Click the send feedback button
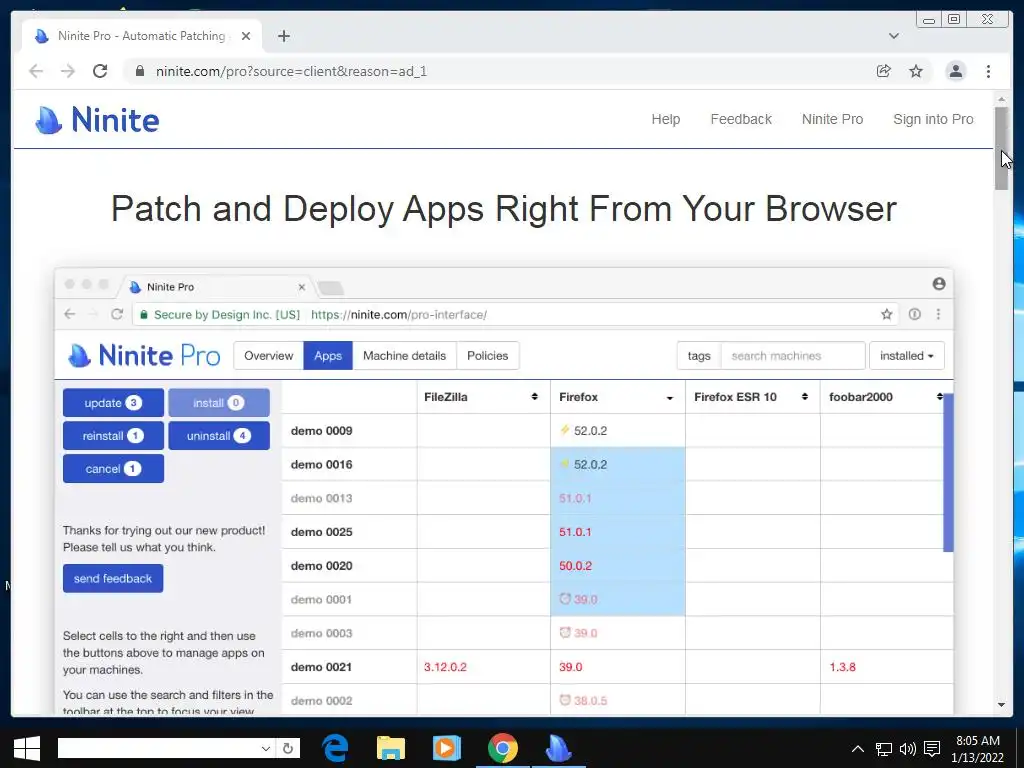 (x=113, y=579)
